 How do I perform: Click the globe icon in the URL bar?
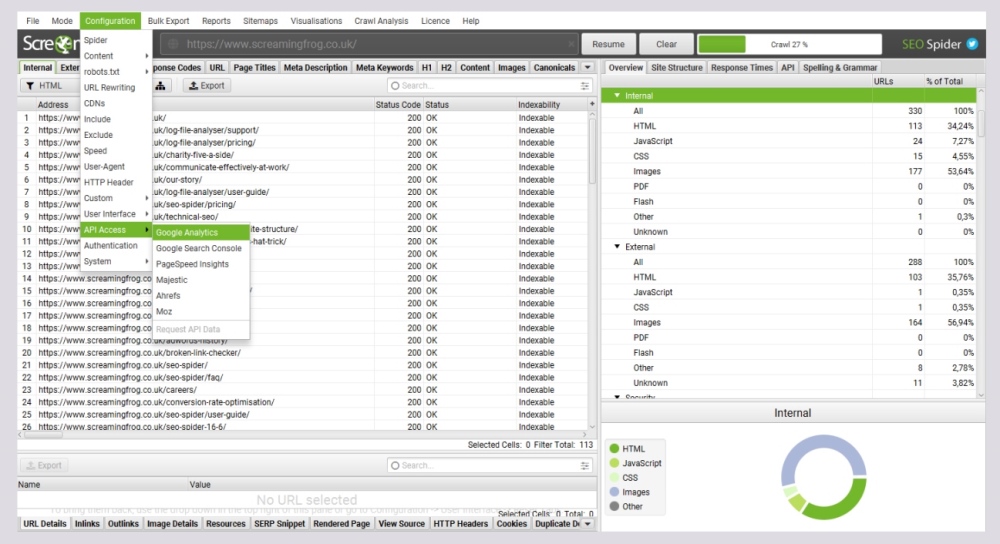[x=172, y=44]
